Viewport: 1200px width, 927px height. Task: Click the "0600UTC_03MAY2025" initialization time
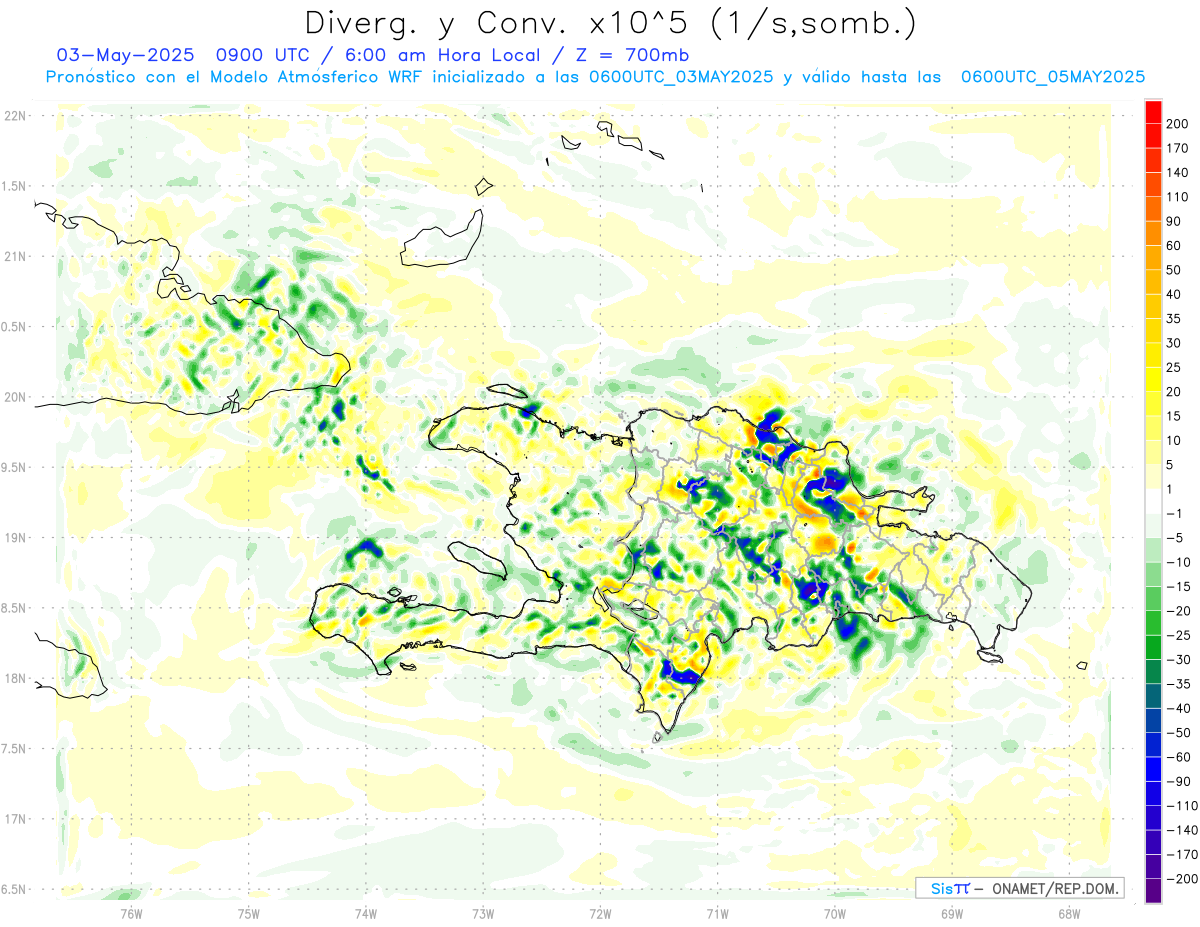pyautogui.click(x=681, y=77)
